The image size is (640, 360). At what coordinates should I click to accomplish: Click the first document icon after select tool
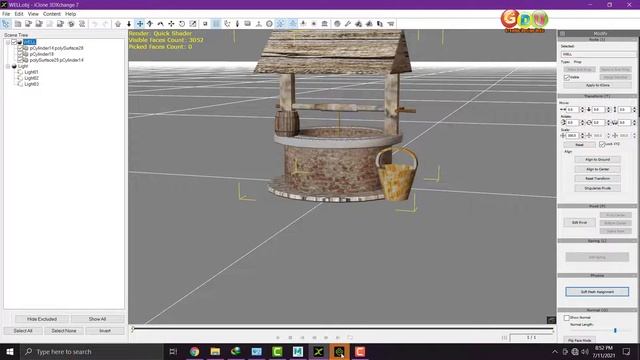click(x=18, y=24)
